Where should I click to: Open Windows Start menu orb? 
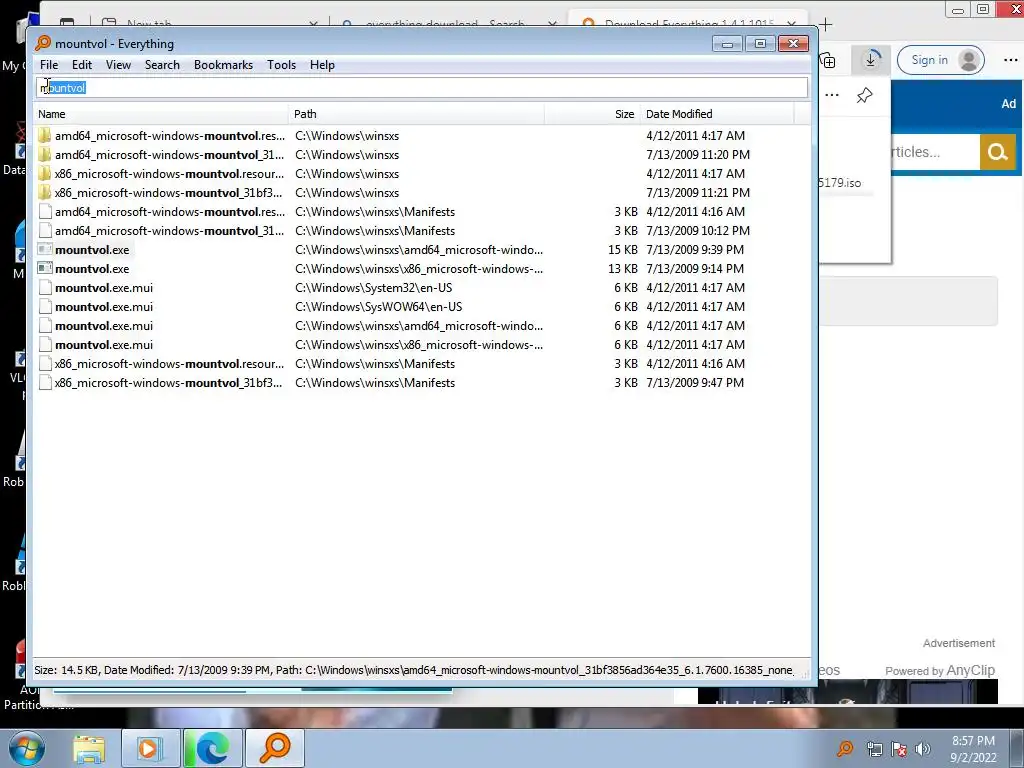26,748
